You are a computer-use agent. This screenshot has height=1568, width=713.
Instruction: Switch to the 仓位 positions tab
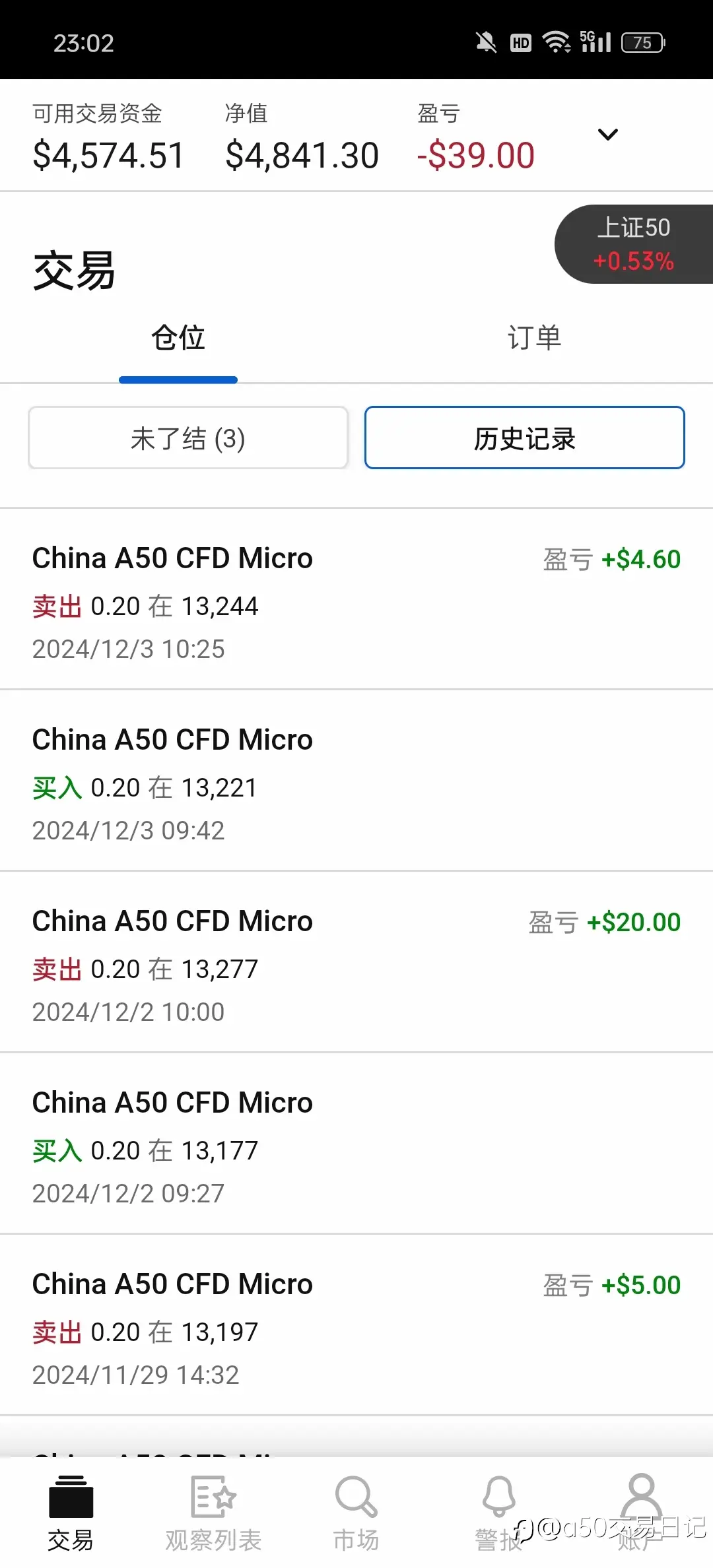[178, 337]
